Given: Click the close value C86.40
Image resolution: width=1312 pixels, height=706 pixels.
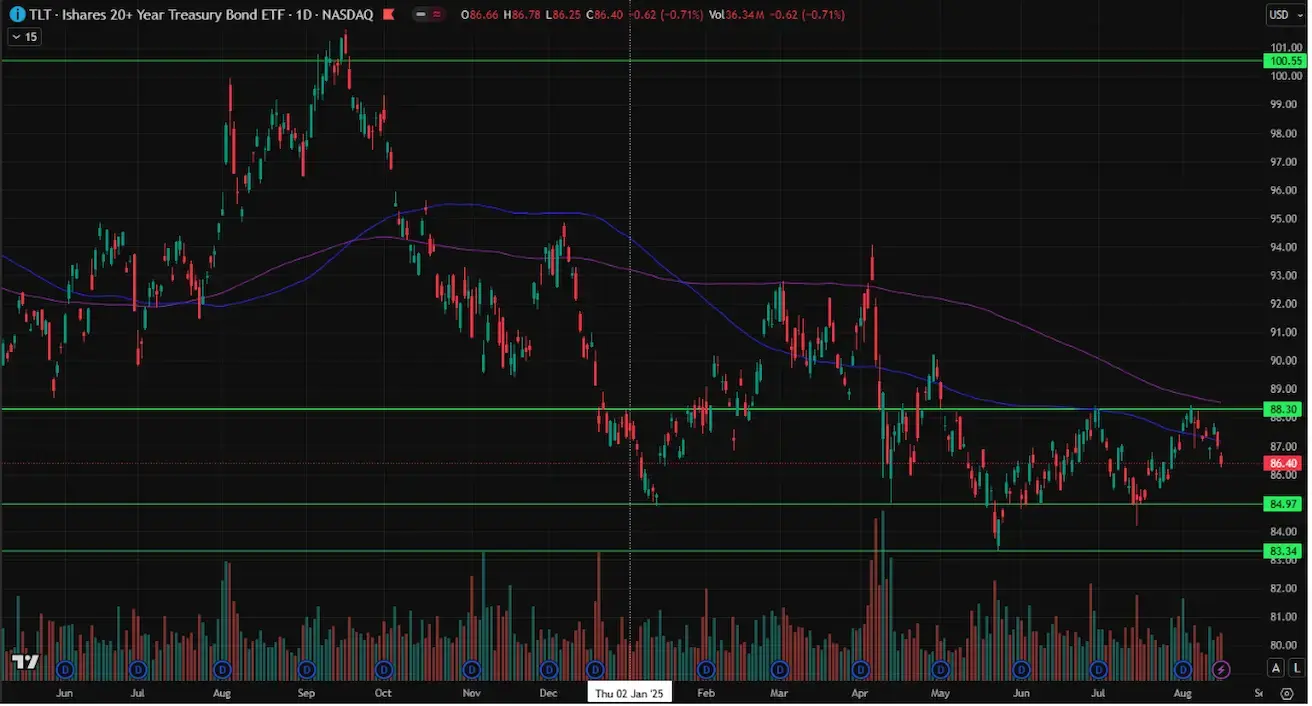Looking at the screenshot, I should click(x=605, y=15).
